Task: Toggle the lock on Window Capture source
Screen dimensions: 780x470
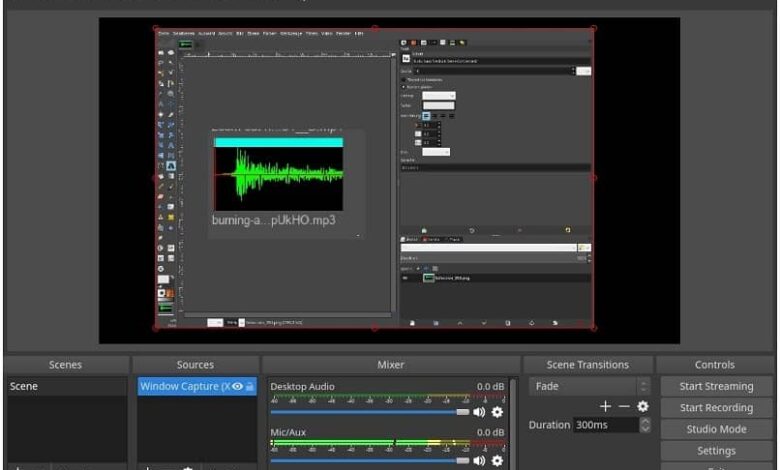Action: [250, 386]
